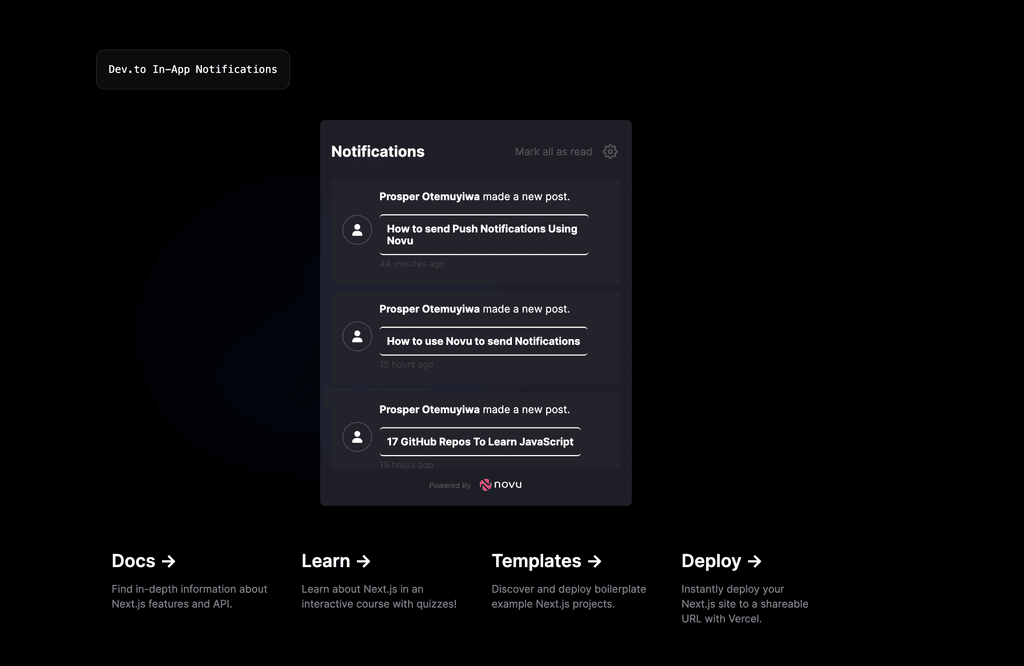Click the avatar beside the Novu notifications post
This screenshot has height=666, width=1024.
(x=357, y=336)
